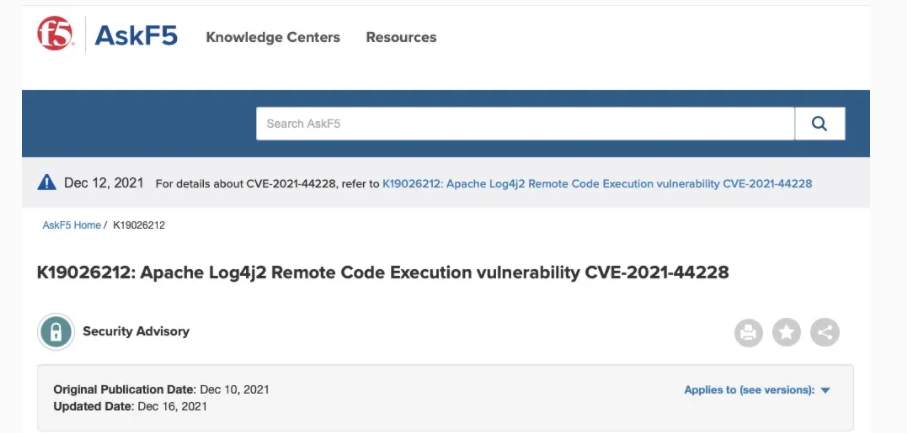Favorite the article with the star icon
907x433 pixels.
click(x=787, y=333)
